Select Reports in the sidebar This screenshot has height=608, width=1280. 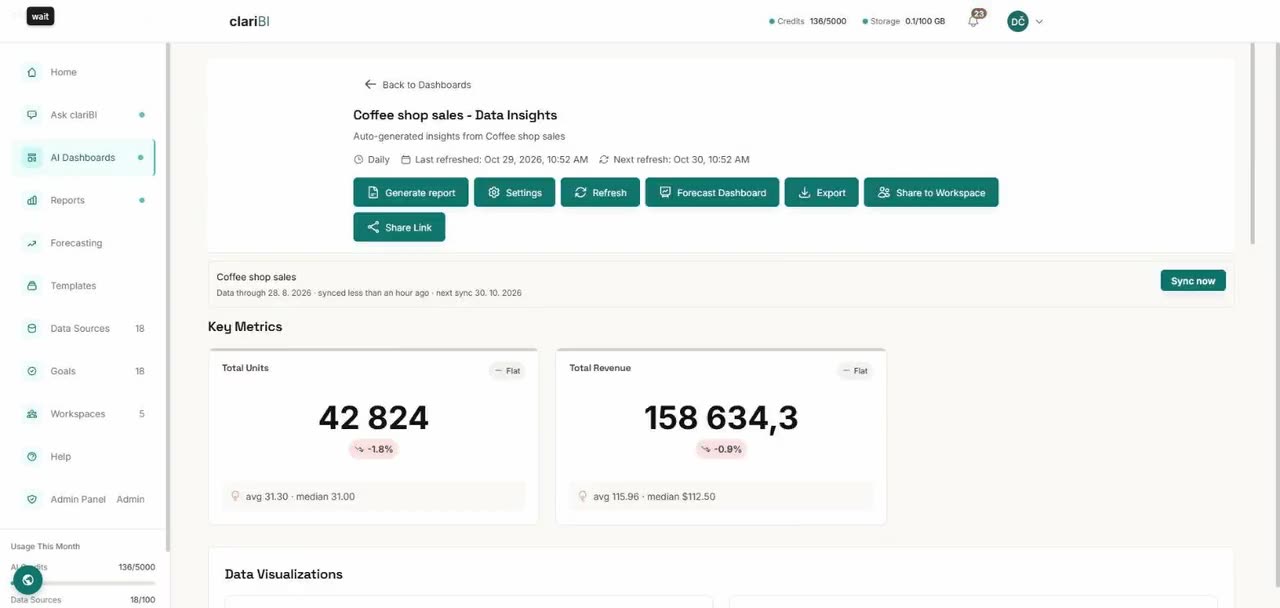84,200
